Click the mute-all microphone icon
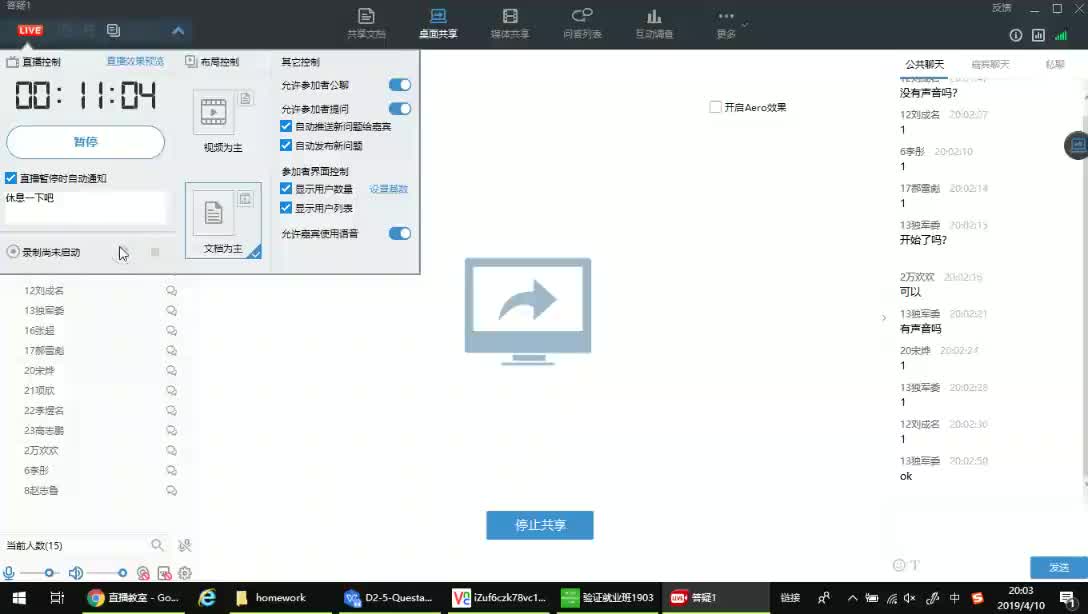Viewport: 1088px width, 614px height. pos(185,545)
